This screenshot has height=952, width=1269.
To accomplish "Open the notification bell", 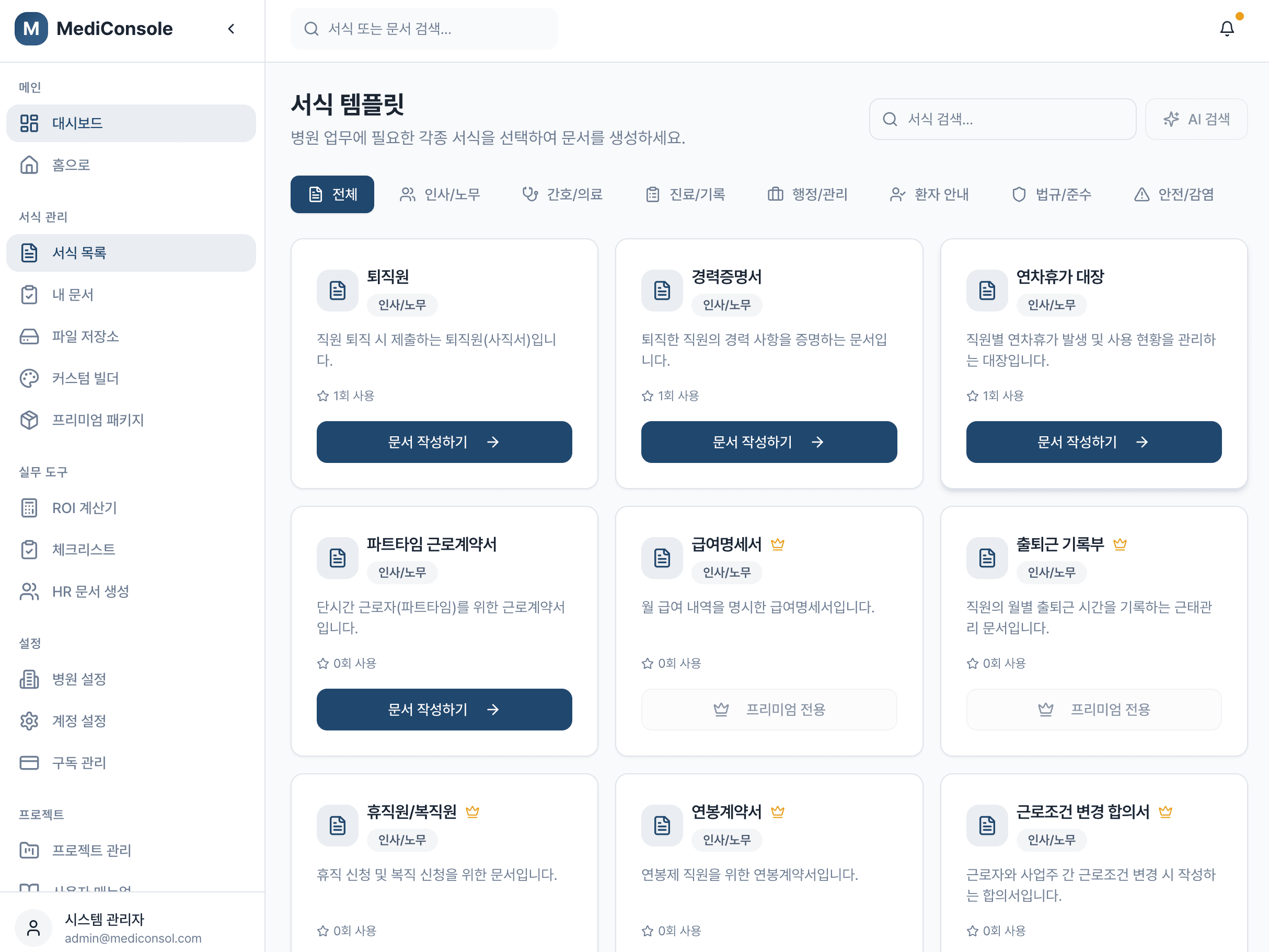I will [x=1227, y=28].
